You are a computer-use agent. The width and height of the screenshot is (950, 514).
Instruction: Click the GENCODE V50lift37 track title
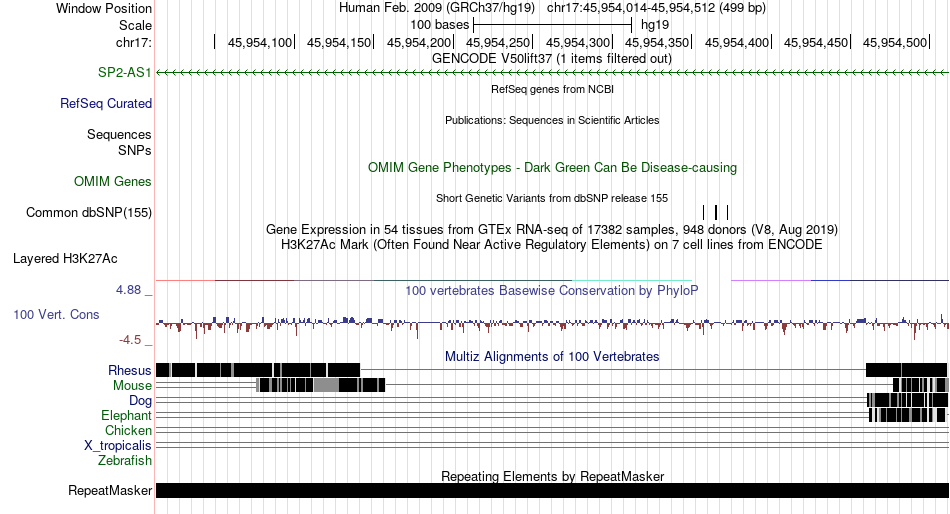552,58
